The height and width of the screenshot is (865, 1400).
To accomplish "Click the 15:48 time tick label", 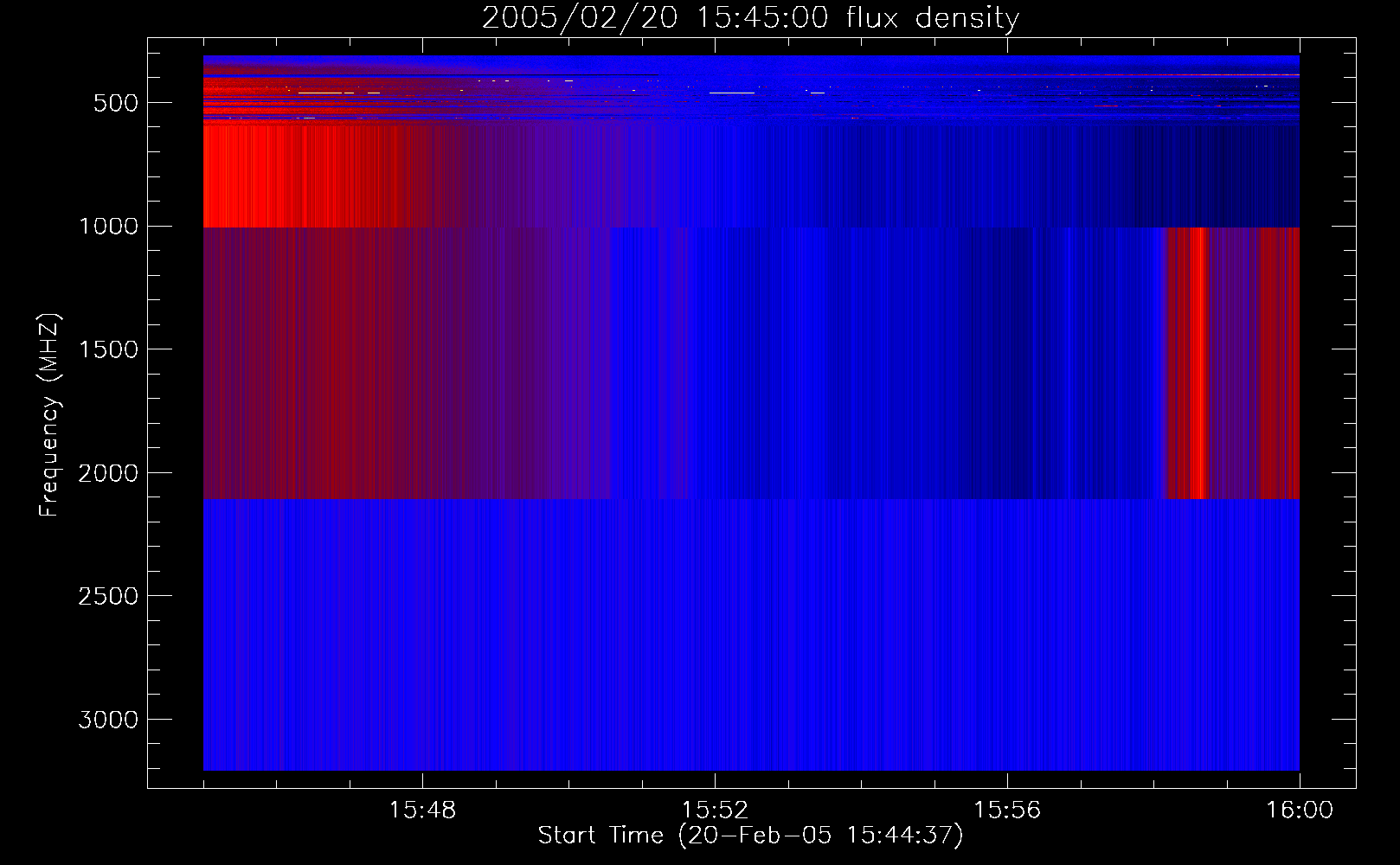I will click(422, 811).
